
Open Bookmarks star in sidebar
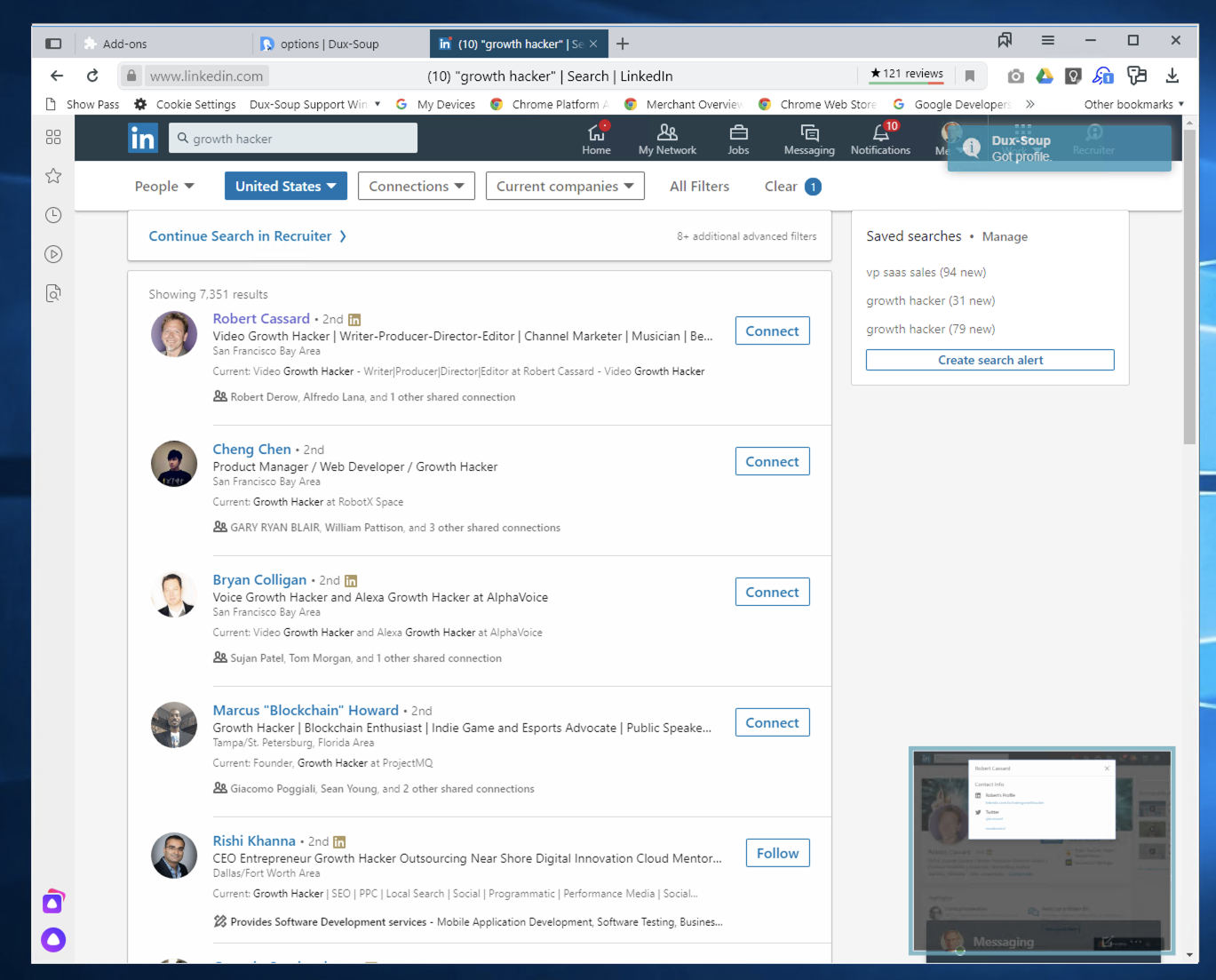coord(53,176)
